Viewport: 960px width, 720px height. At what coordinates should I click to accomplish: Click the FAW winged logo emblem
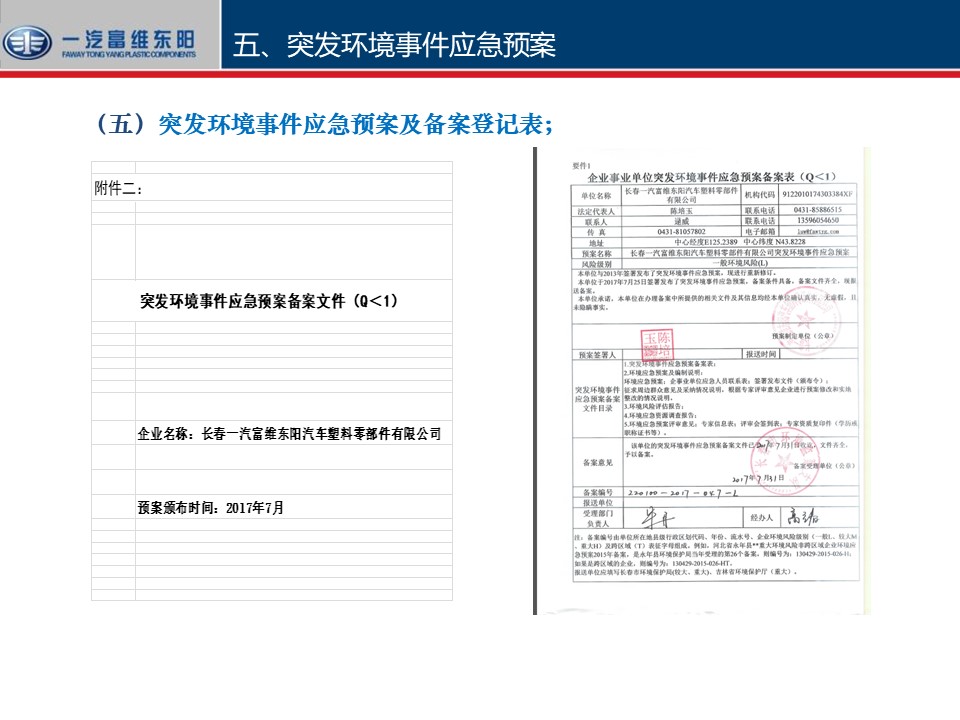click(27, 43)
